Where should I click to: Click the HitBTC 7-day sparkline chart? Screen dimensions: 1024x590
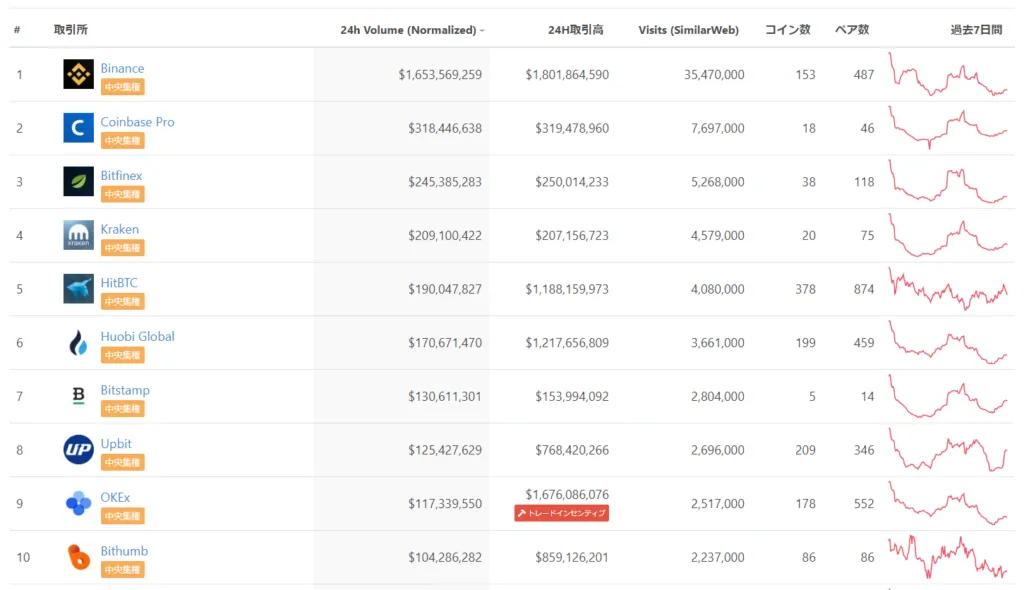click(x=948, y=289)
